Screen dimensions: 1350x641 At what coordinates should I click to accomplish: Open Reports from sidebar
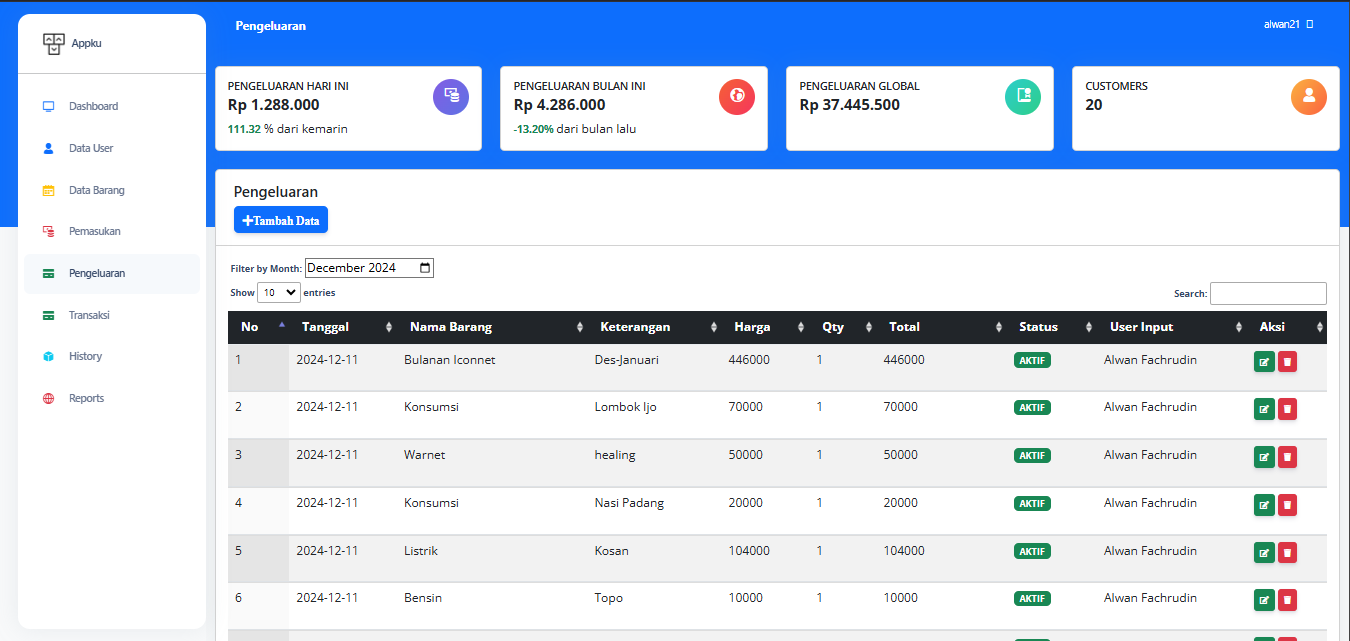pyautogui.click(x=86, y=398)
